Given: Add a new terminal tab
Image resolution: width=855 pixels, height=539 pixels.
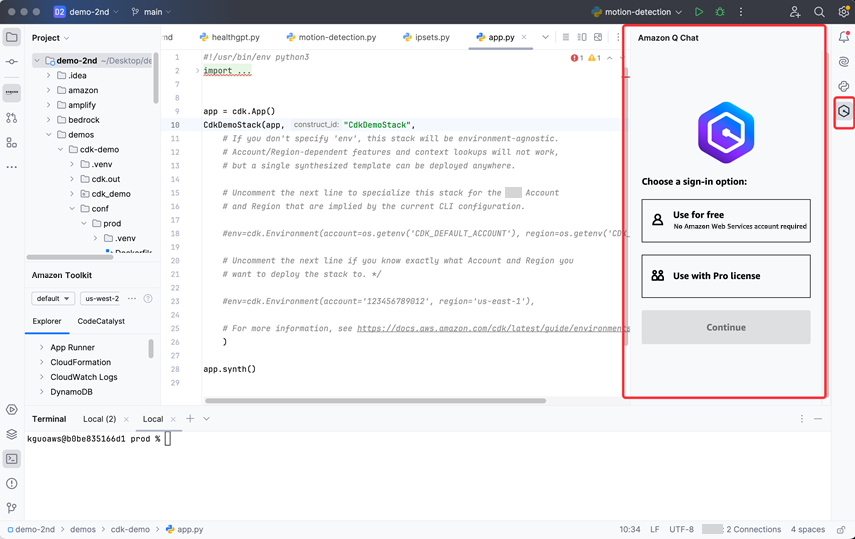Looking at the screenshot, I should click(x=190, y=418).
